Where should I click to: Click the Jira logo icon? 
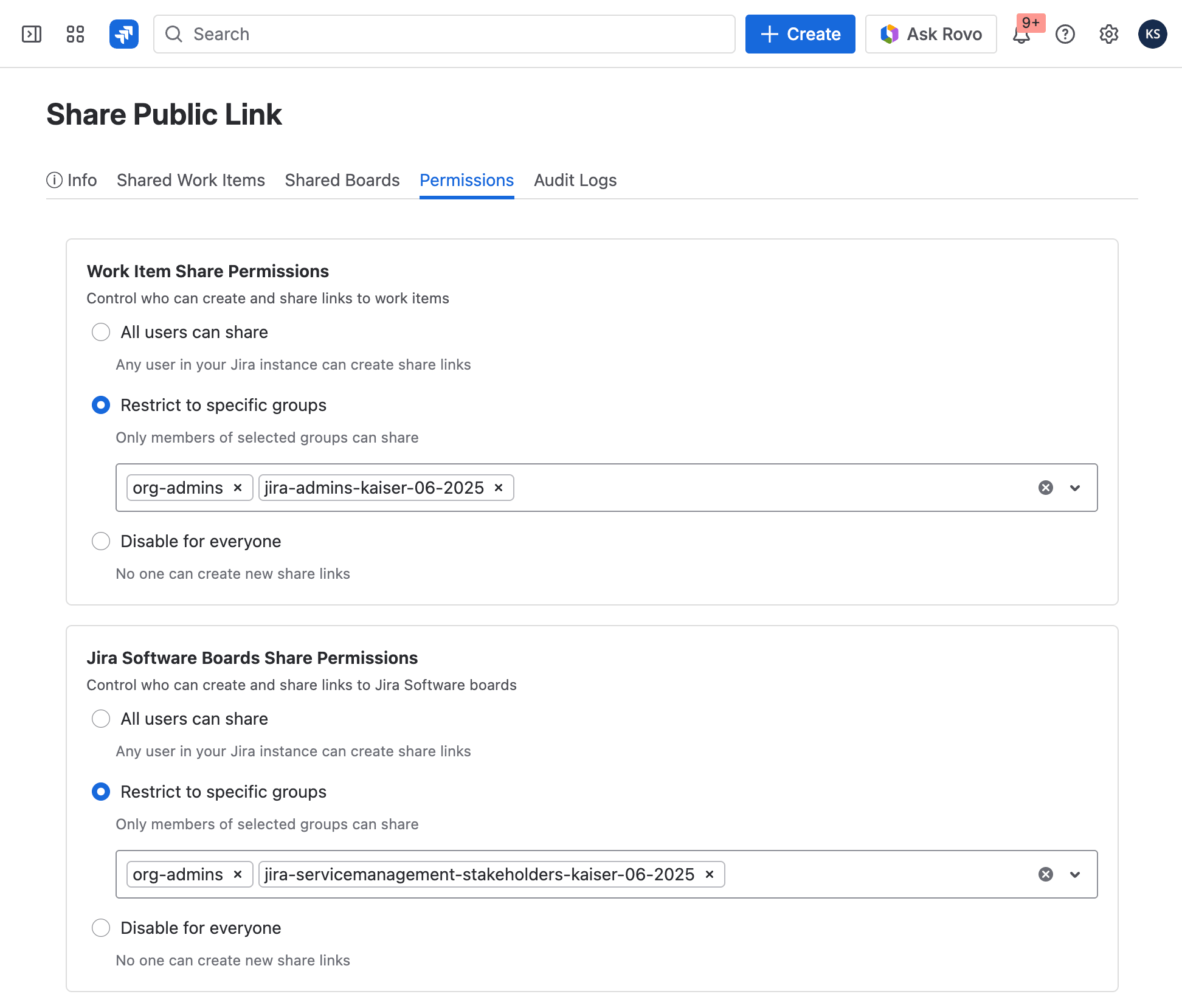click(124, 34)
